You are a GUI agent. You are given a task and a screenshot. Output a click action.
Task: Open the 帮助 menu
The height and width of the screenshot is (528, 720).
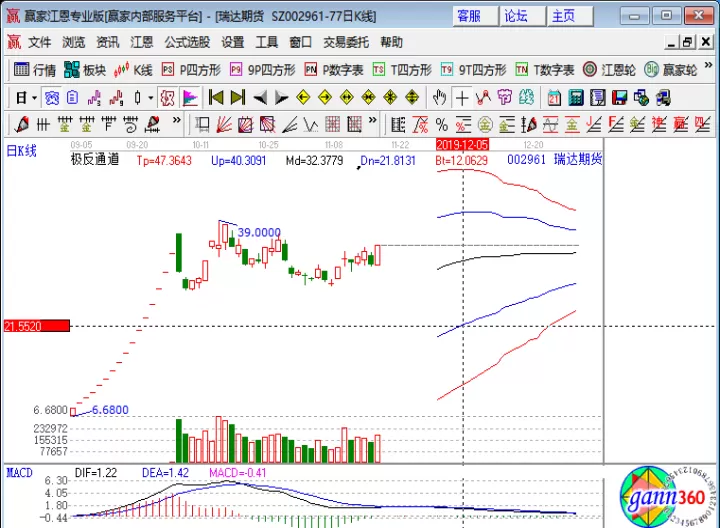pyautogui.click(x=392, y=42)
